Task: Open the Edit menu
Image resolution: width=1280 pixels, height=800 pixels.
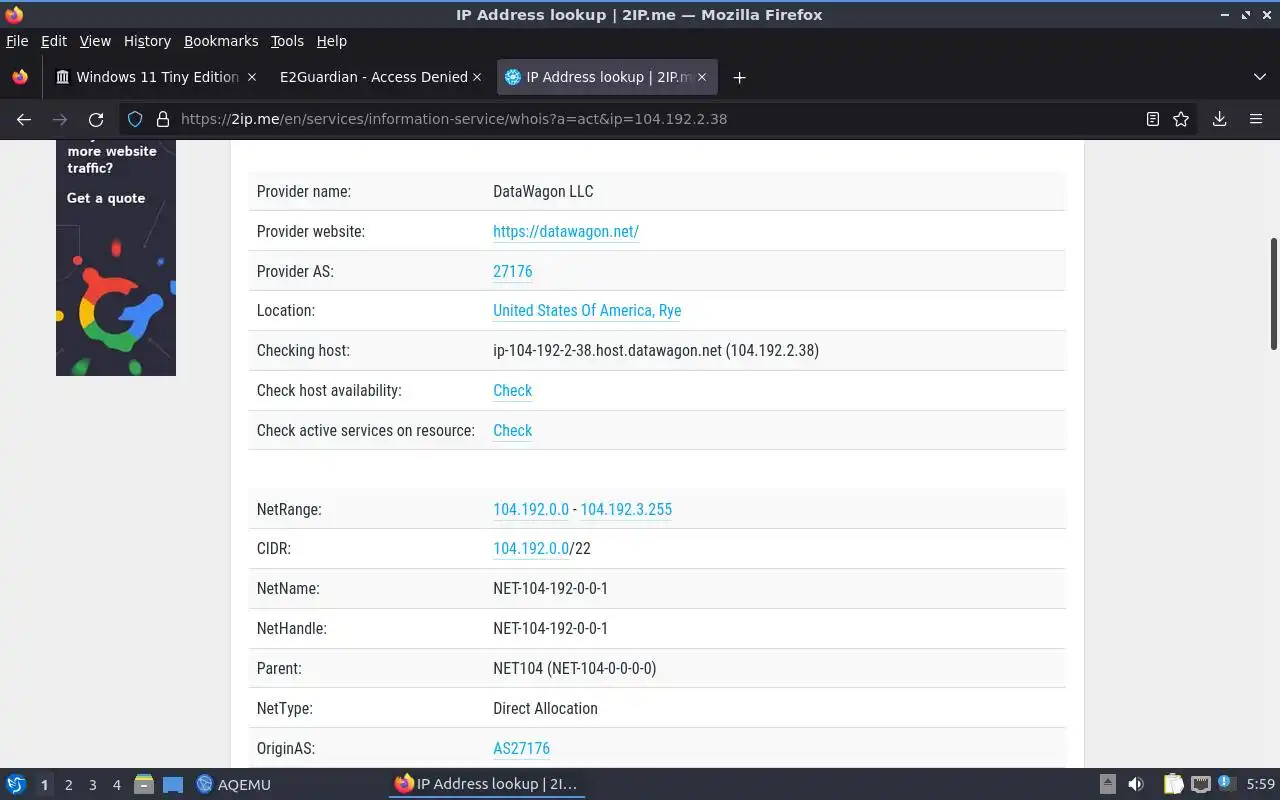Action: pyautogui.click(x=54, y=41)
